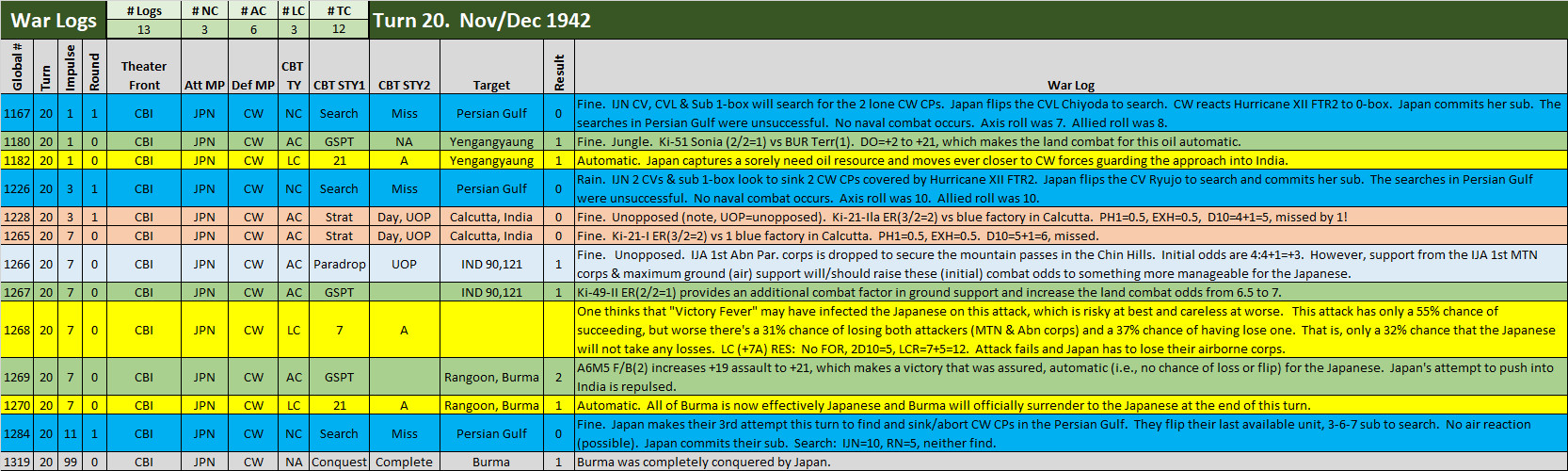Screen dimensions: 1568x471
Task: Select the result value 2 in row 1269
Action: (x=559, y=377)
